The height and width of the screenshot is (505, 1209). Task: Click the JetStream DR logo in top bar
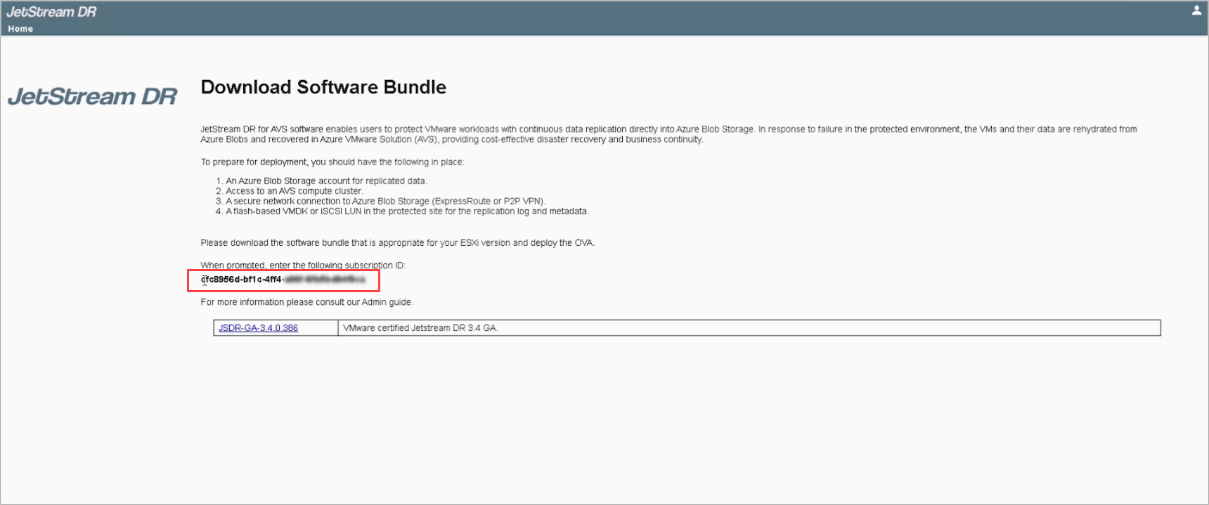pyautogui.click(x=51, y=11)
